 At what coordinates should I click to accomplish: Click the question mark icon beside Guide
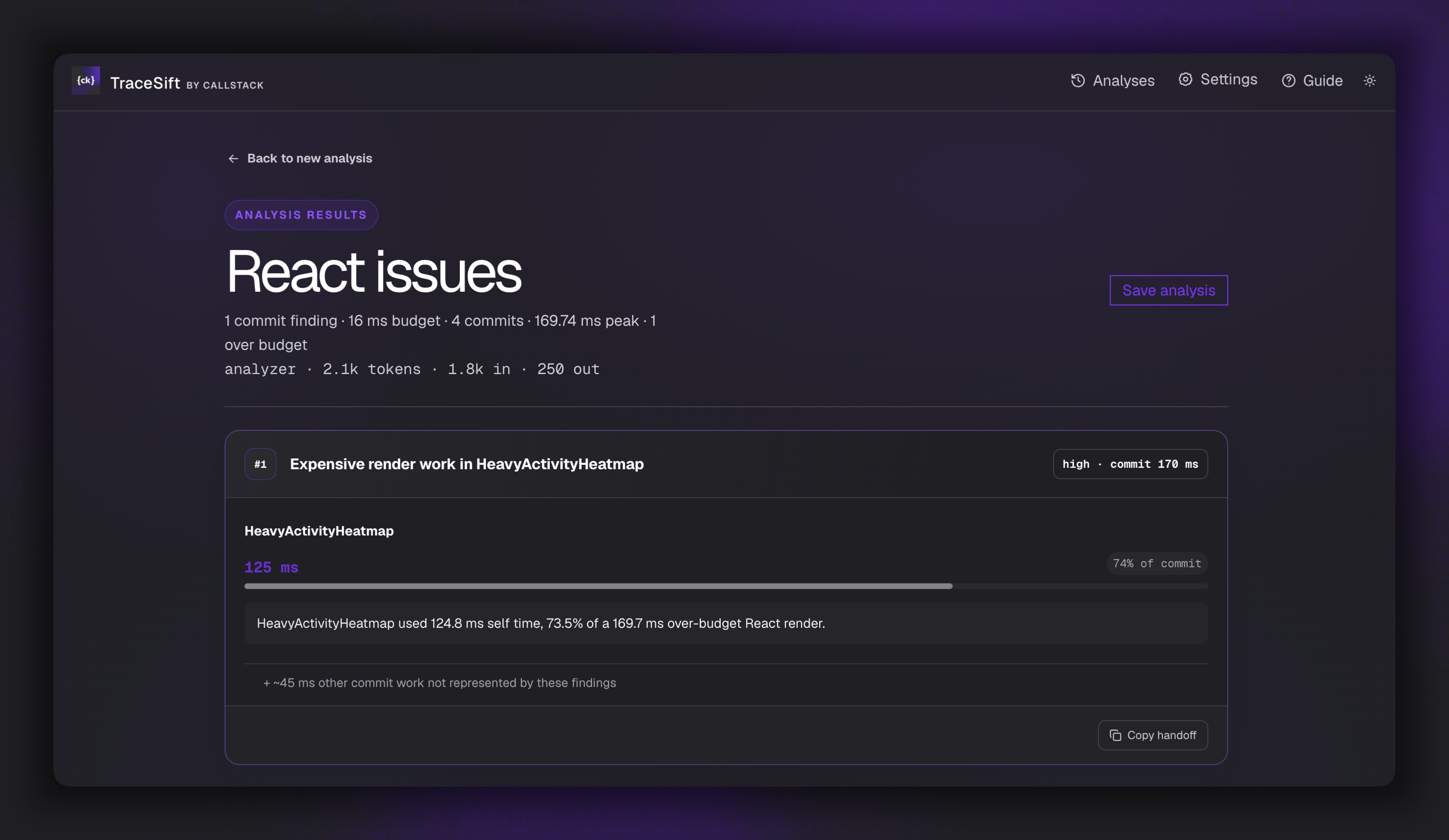(x=1288, y=80)
